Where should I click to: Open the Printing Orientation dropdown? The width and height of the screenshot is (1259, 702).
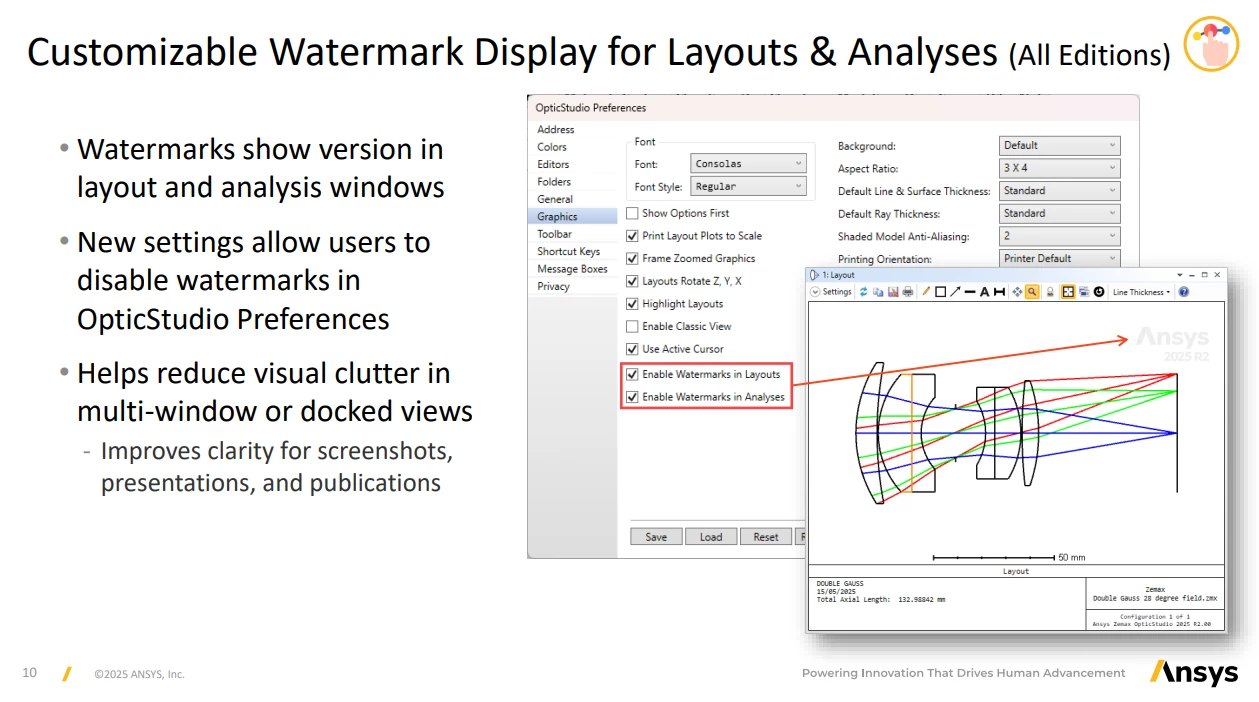[1060, 258]
